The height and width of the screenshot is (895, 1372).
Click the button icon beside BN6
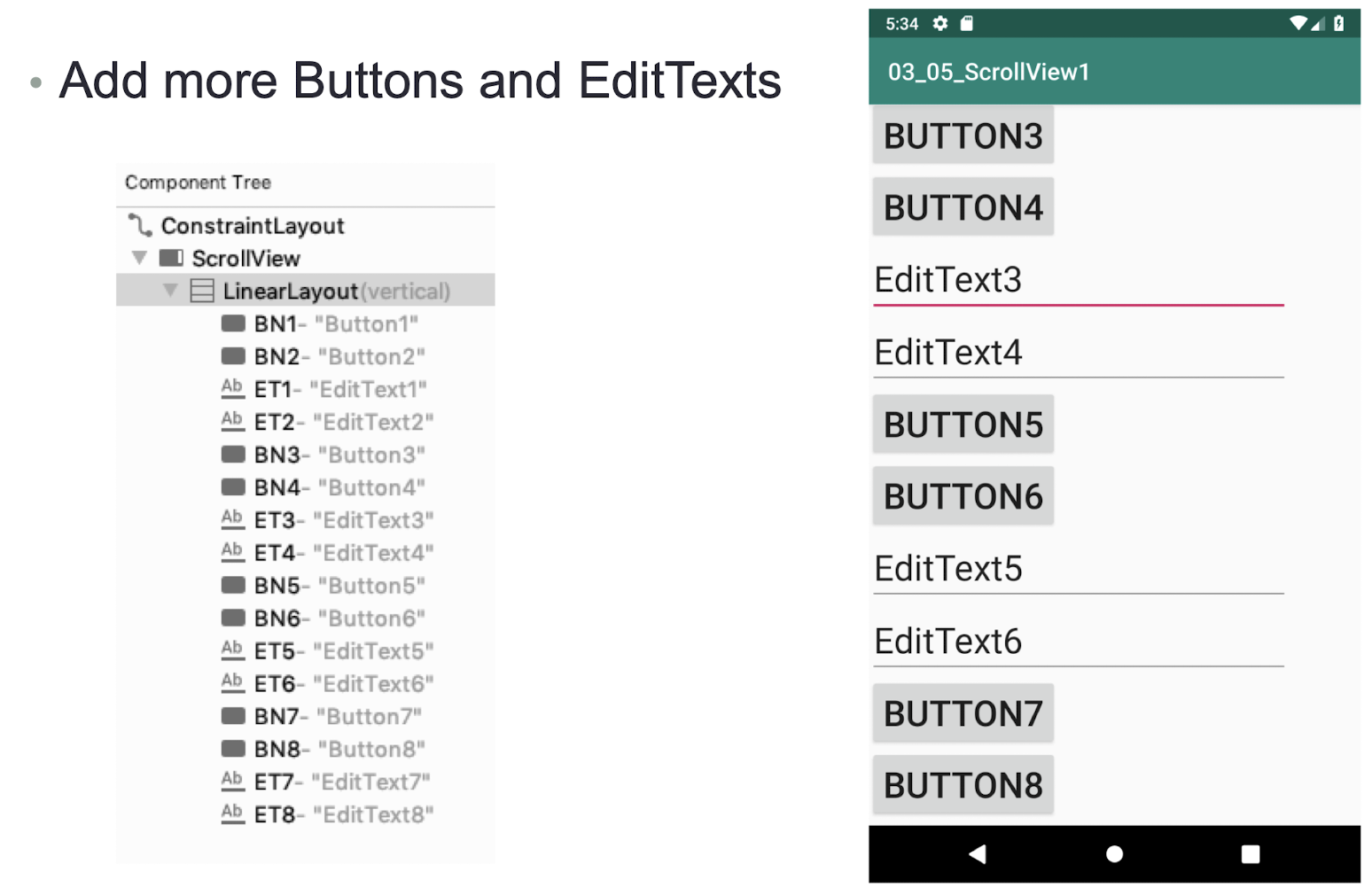[x=233, y=618]
